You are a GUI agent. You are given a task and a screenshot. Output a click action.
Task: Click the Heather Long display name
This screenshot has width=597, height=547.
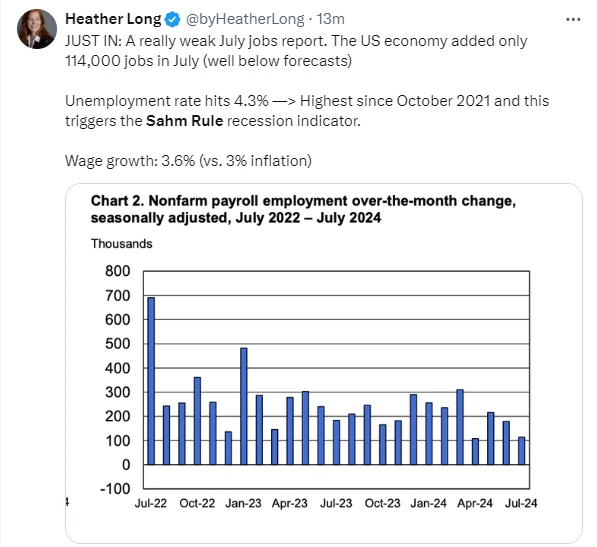[113, 19]
